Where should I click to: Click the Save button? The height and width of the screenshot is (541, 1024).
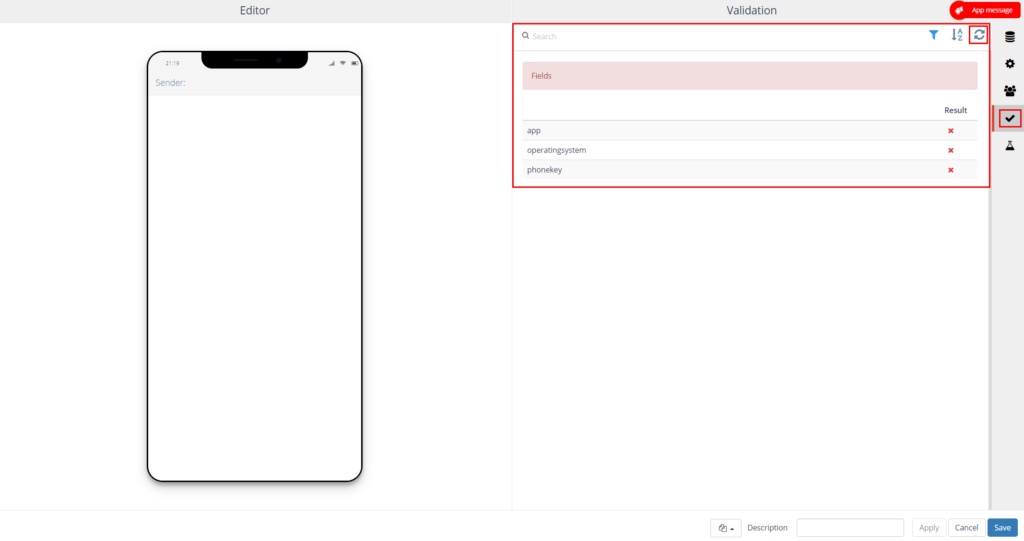coord(1002,528)
